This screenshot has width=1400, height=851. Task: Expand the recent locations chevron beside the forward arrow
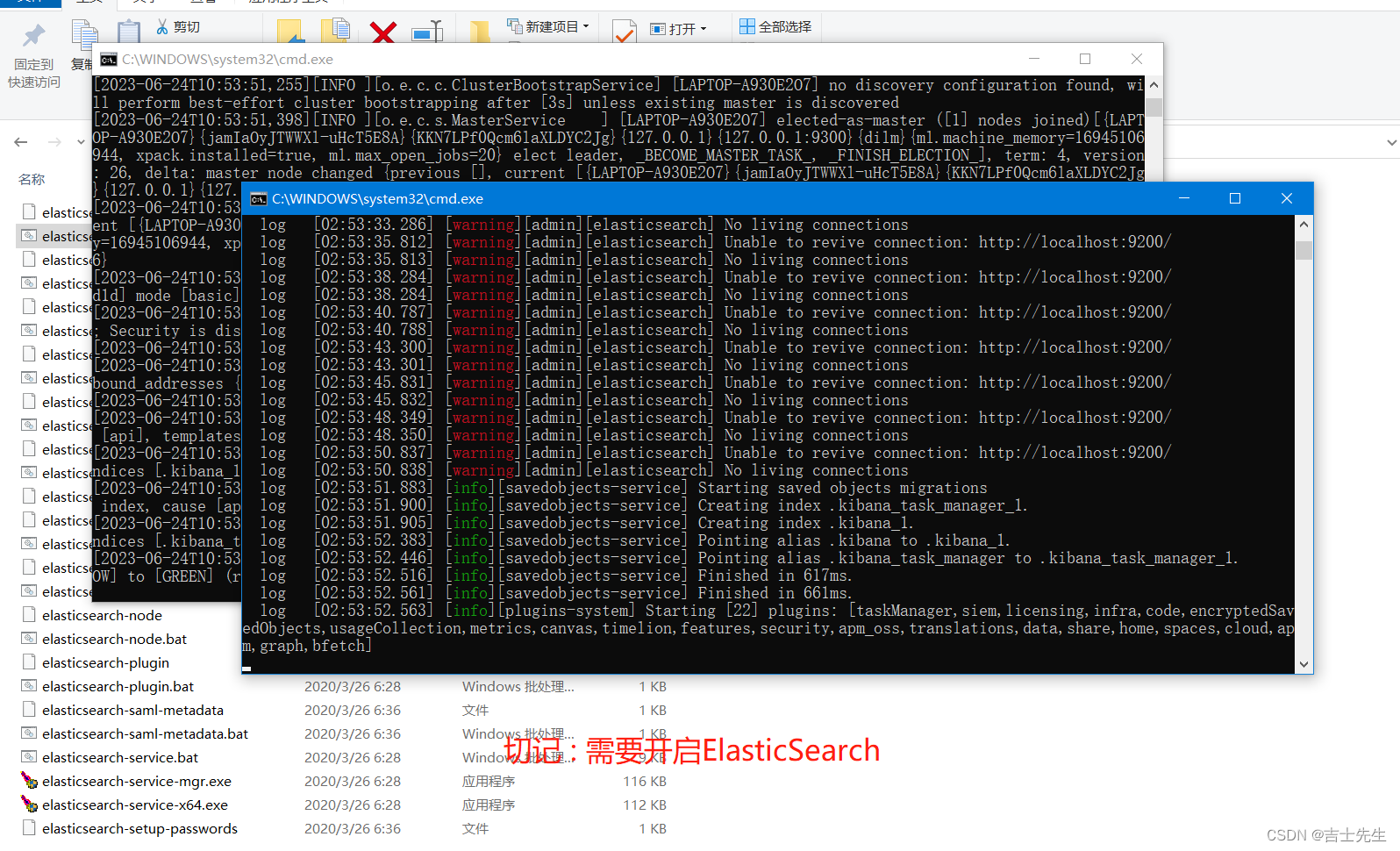pyautogui.click(x=81, y=141)
